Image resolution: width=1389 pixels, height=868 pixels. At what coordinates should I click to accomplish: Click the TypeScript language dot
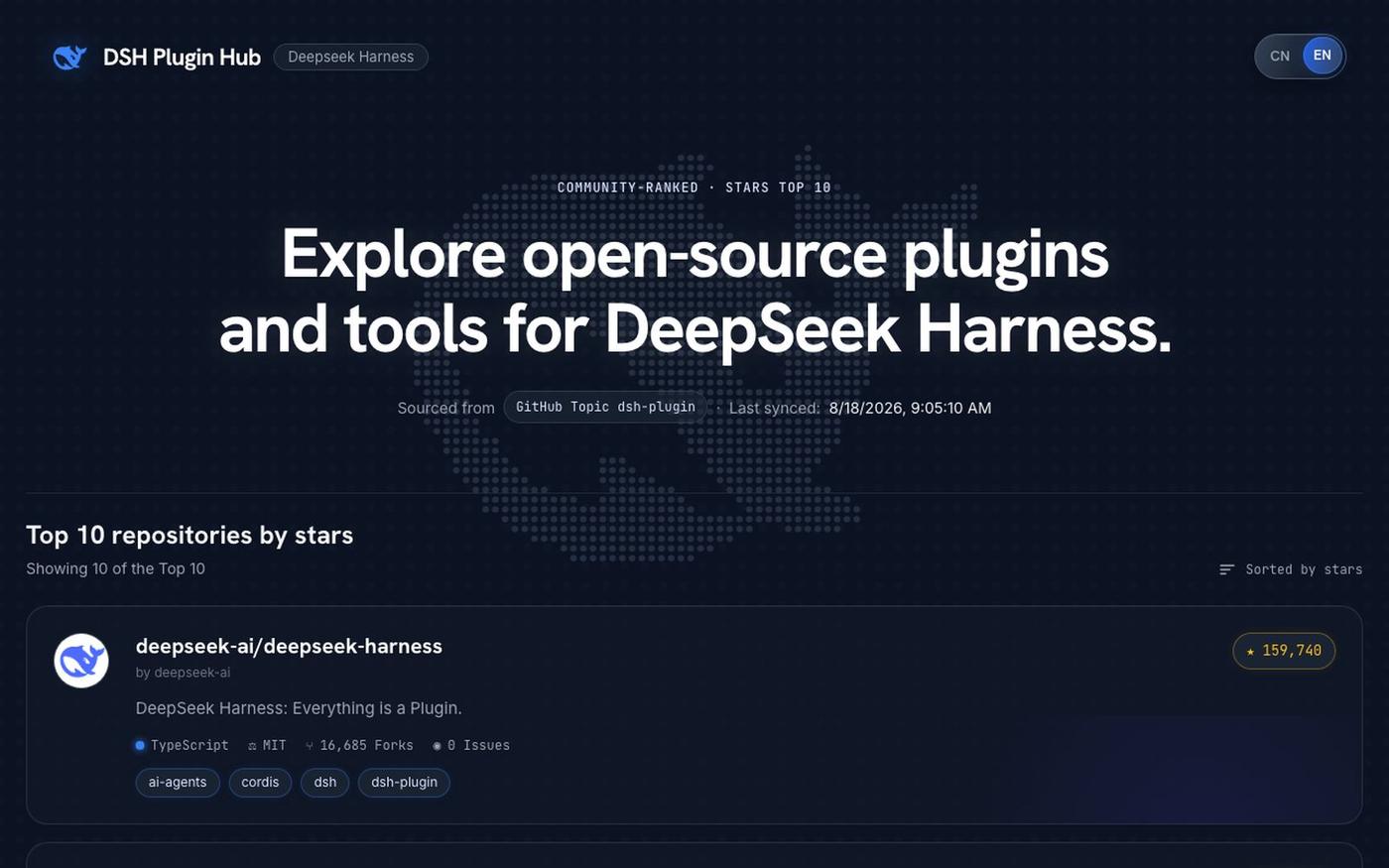(140, 745)
